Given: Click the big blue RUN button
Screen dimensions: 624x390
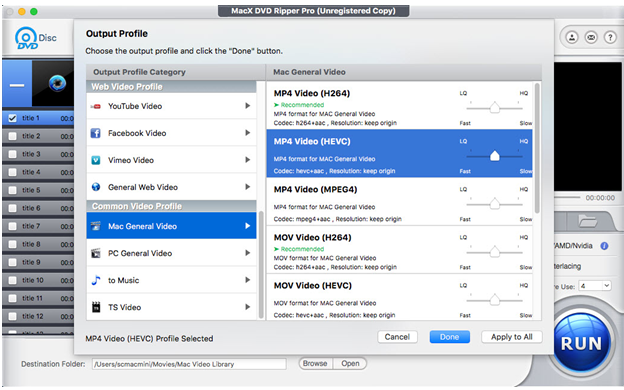Looking at the screenshot, I should 581,343.
